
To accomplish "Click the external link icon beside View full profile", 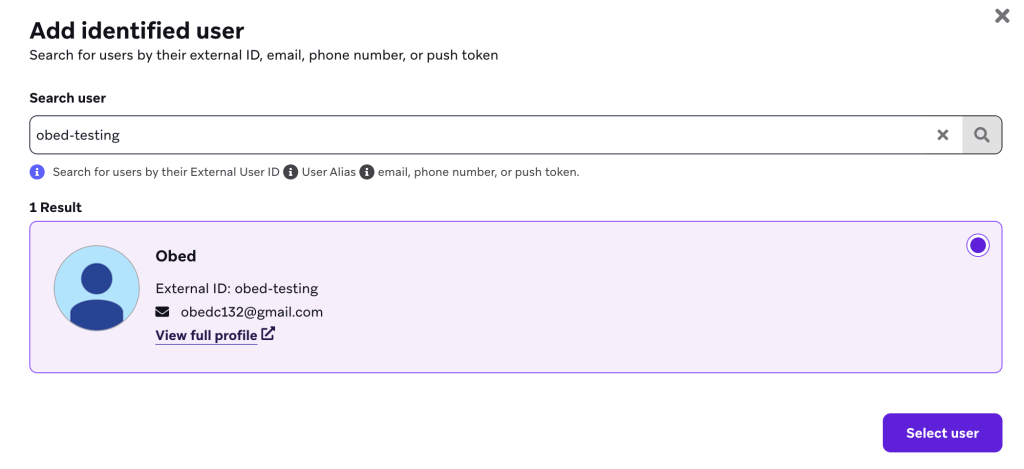I will [x=268, y=335].
